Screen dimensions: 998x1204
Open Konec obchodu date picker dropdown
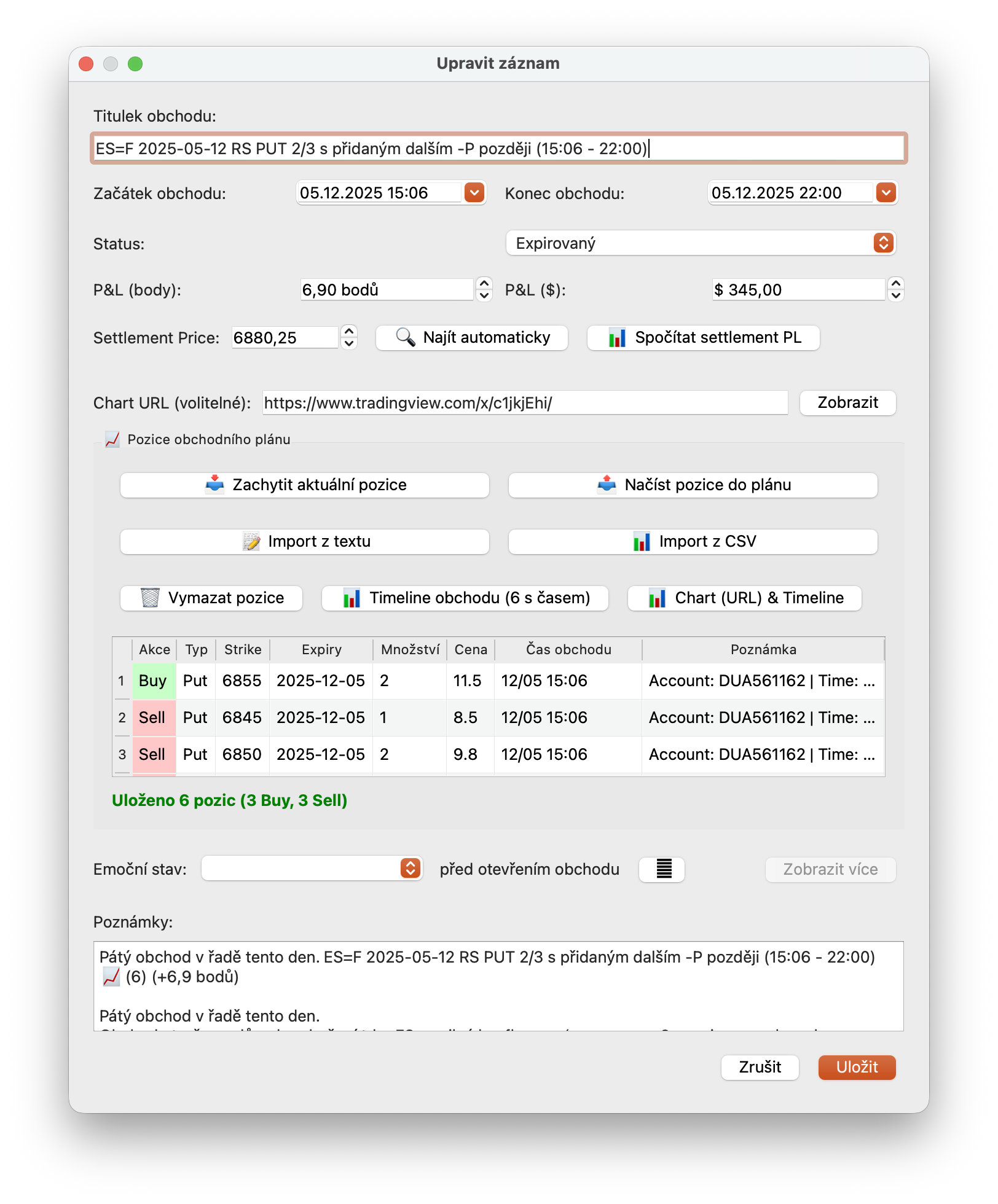coord(886,193)
